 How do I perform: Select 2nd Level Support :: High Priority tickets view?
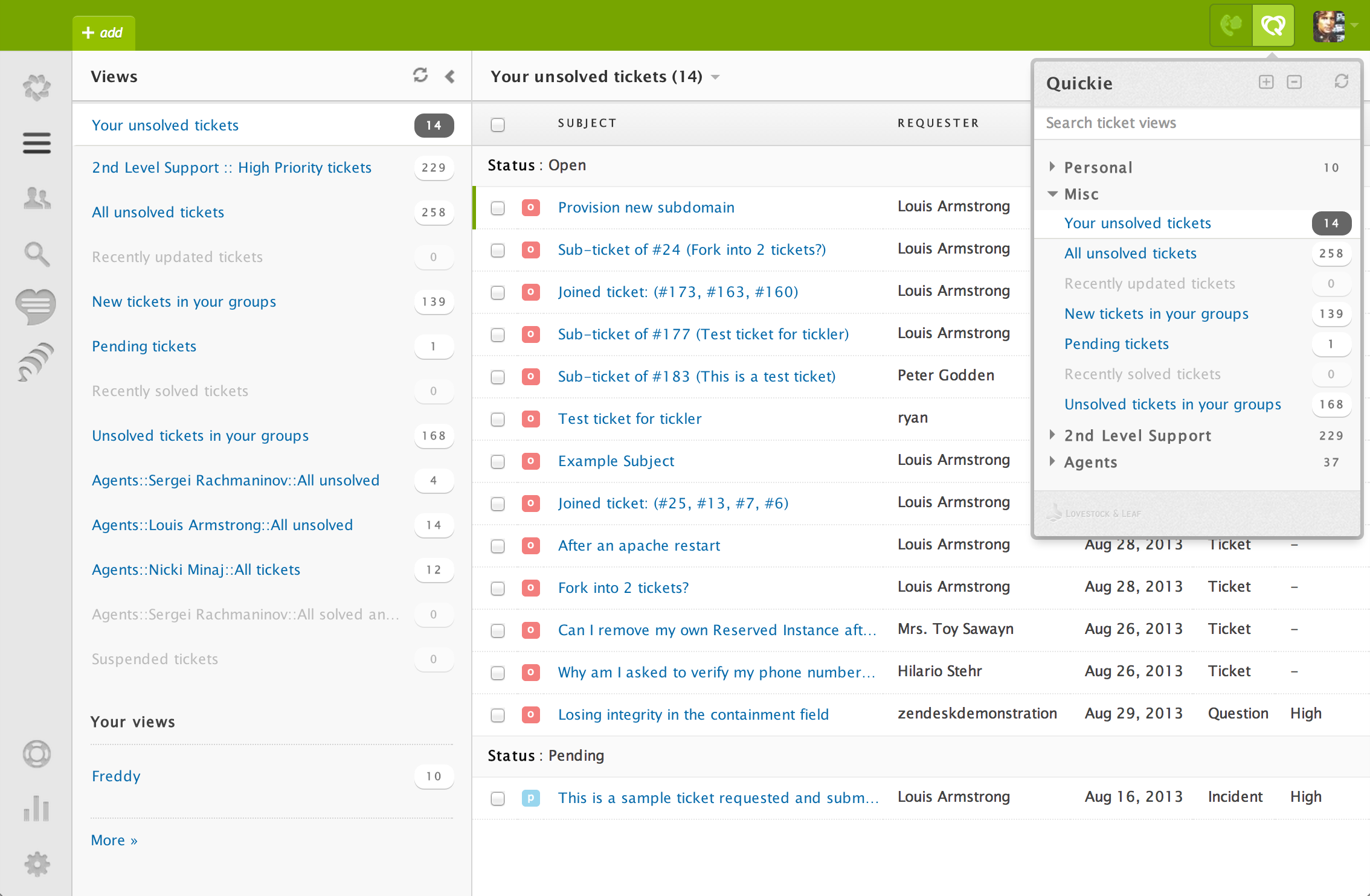tap(232, 168)
